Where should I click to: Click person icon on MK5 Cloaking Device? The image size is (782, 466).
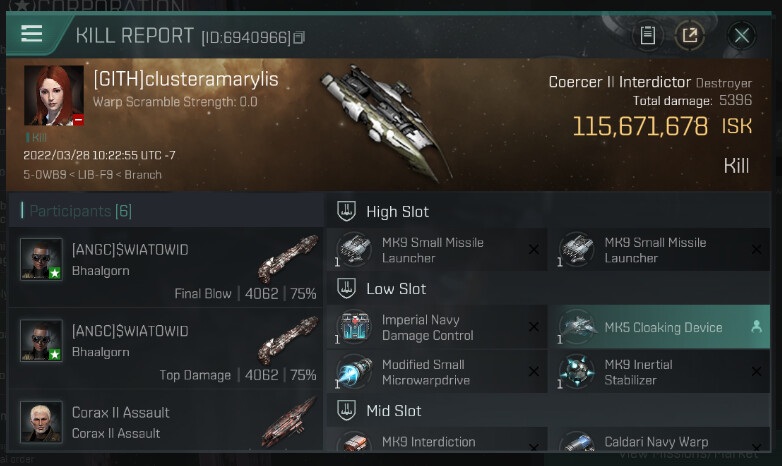[757, 326]
